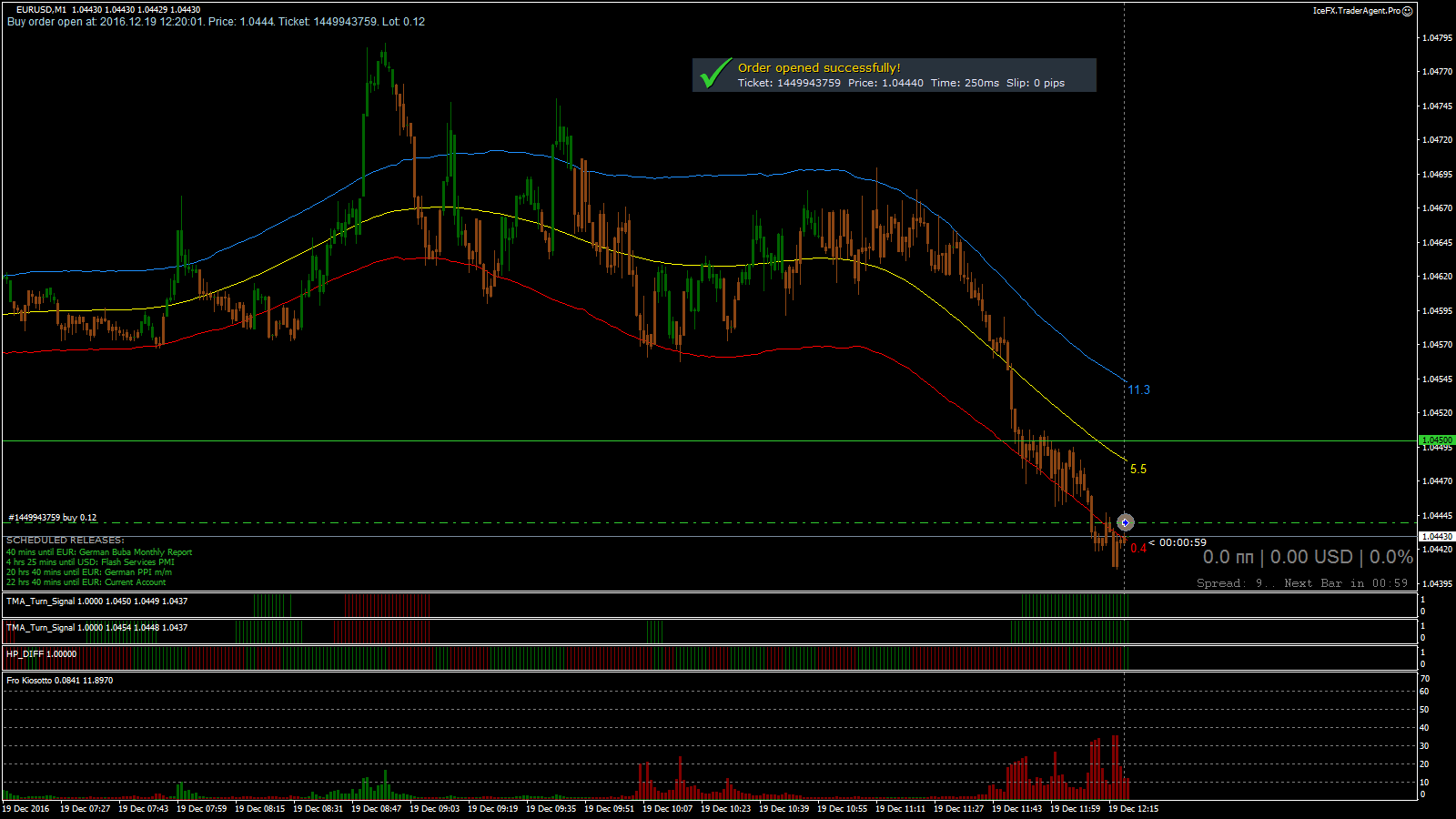Screen dimensions: 1456x819
Task: Click the 1.04795 price axis label
Action: [x=1437, y=38]
